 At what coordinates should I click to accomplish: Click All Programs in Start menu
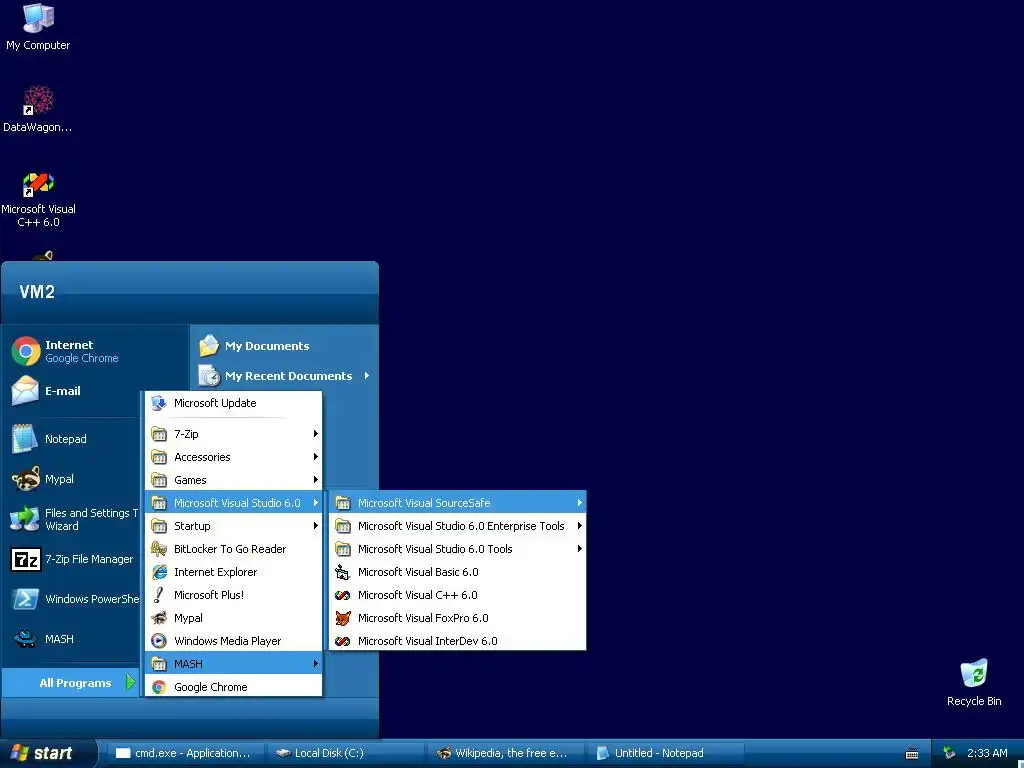(71, 683)
